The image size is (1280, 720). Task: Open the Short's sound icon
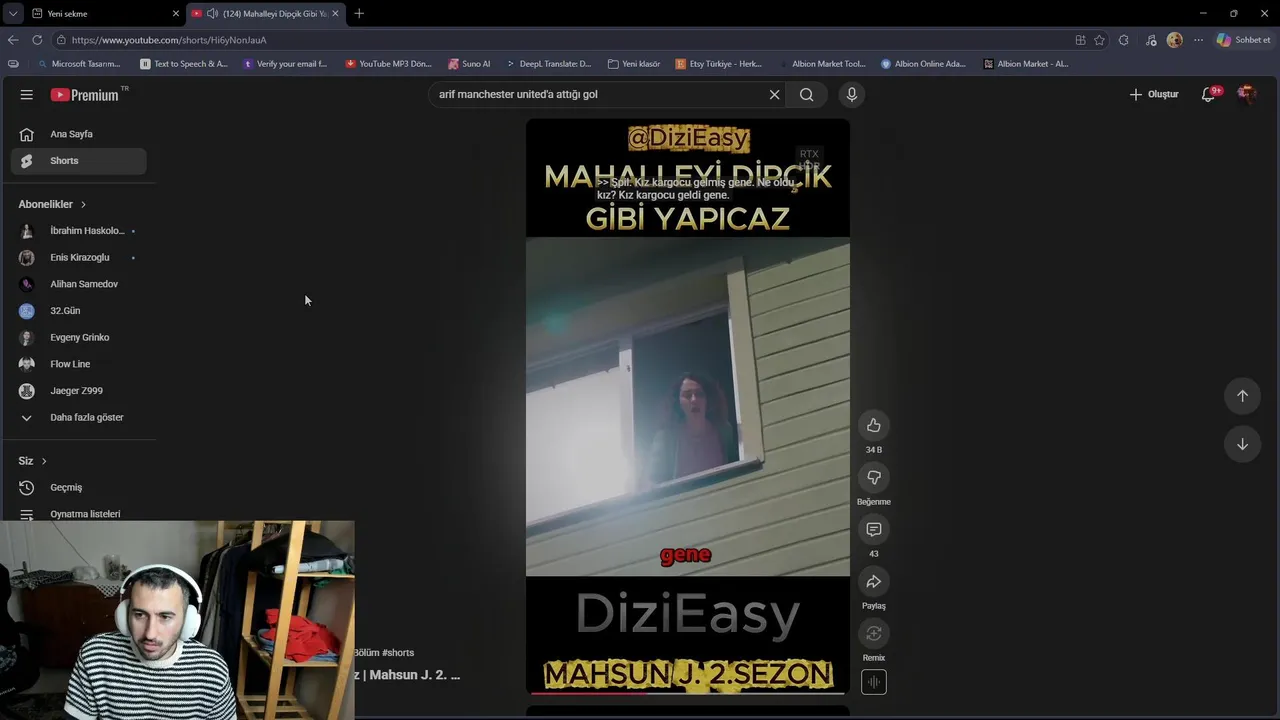click(873, 682)
